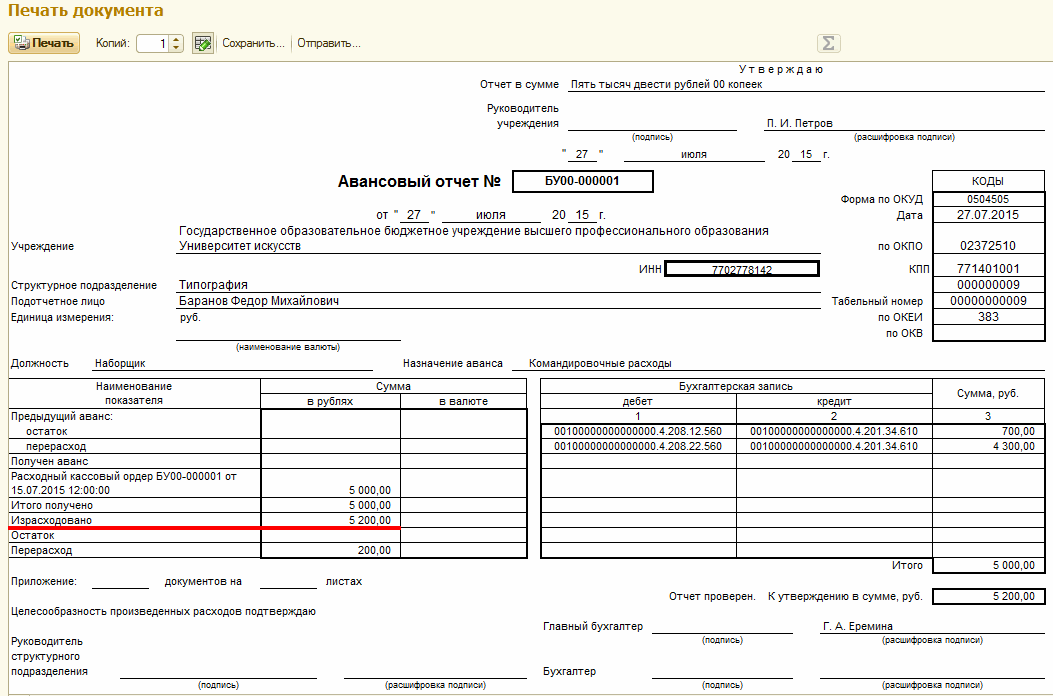The height and width of the screenshot is (696, 1053).
Task: Toggle the edit mode table icon
Action: click(x=202, y=44)
